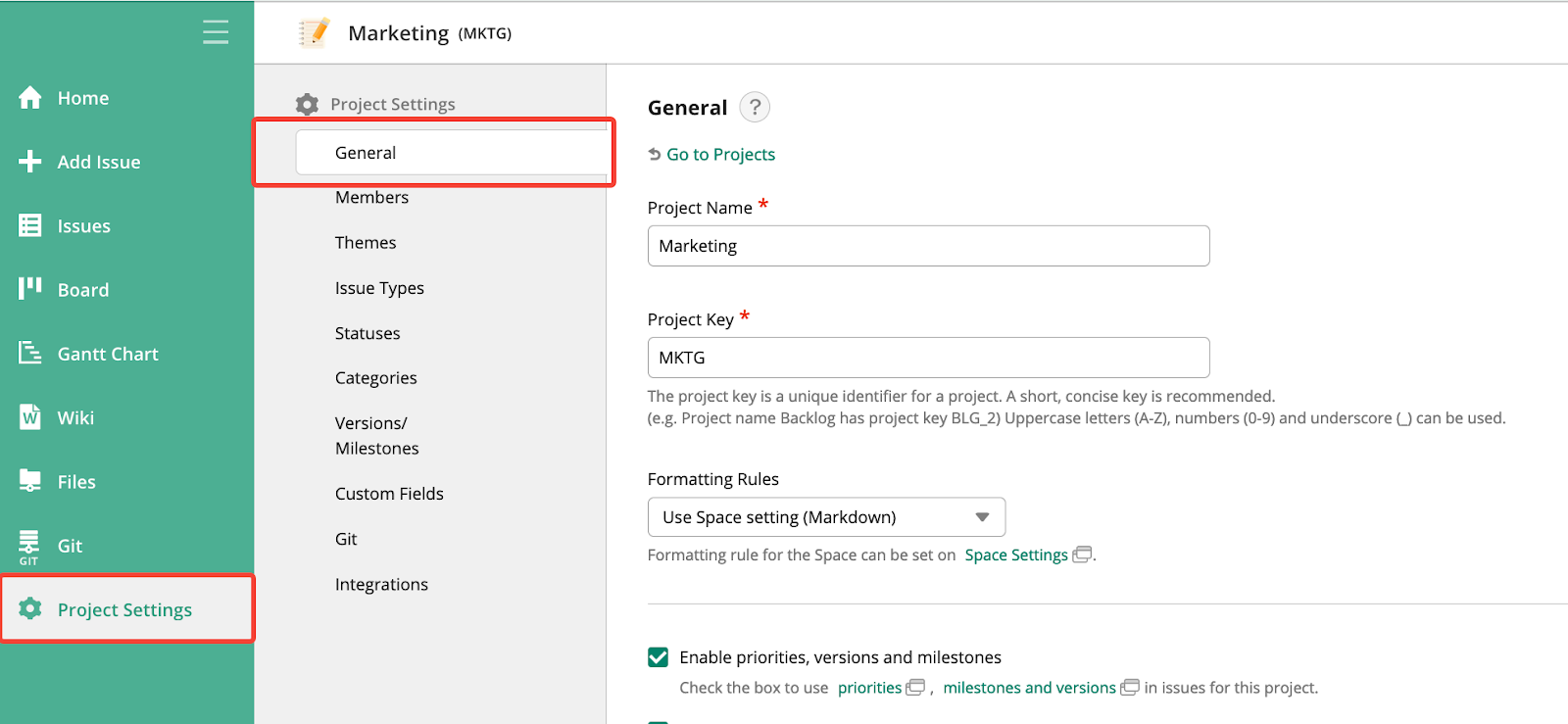Click the help question mark next to General

click(x=755, y=107)
